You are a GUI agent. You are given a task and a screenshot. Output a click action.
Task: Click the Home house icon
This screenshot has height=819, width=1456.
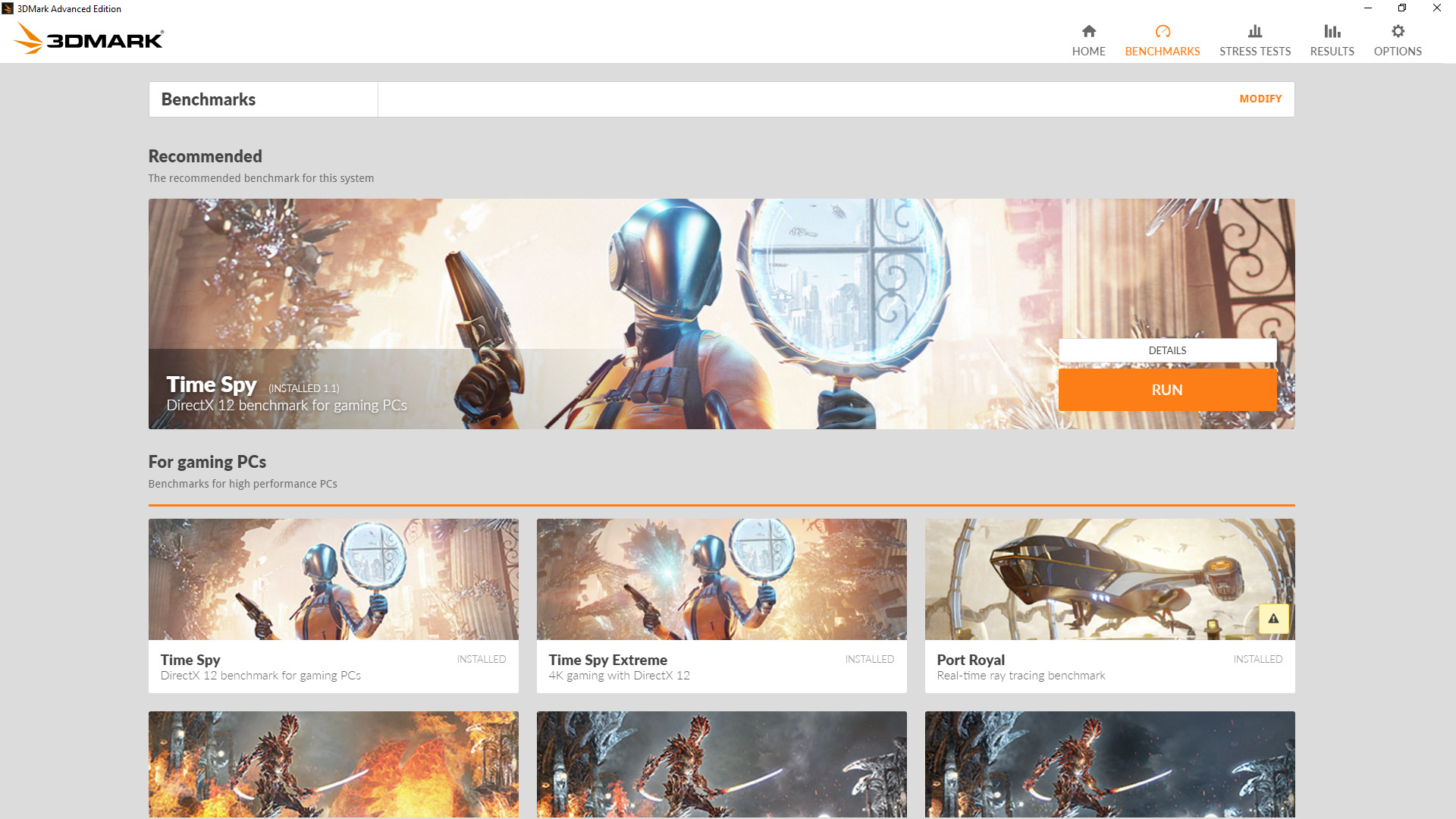[1088, 31]
